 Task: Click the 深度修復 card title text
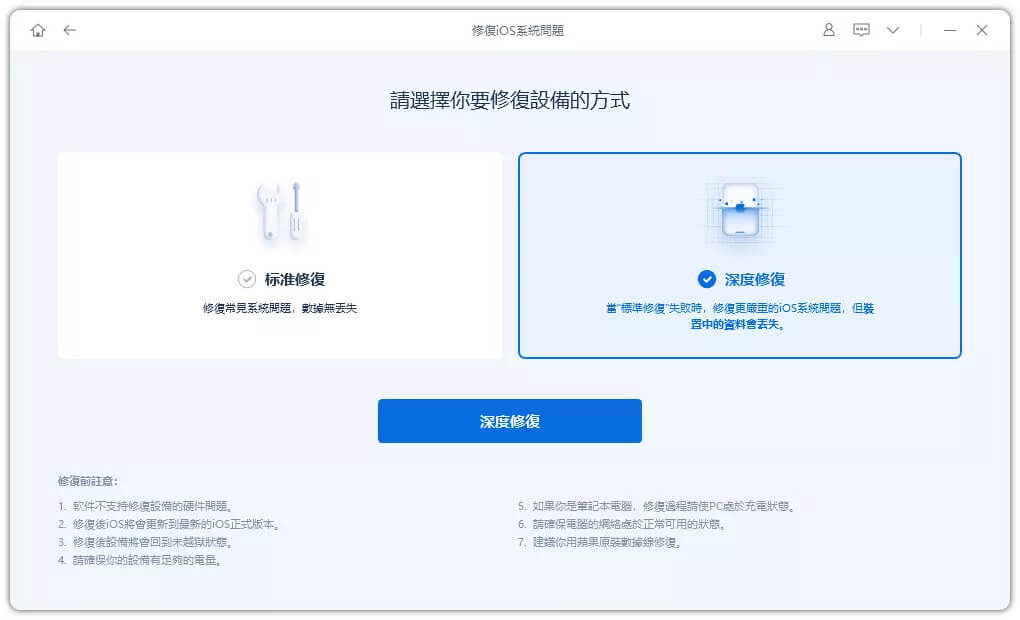755,280
